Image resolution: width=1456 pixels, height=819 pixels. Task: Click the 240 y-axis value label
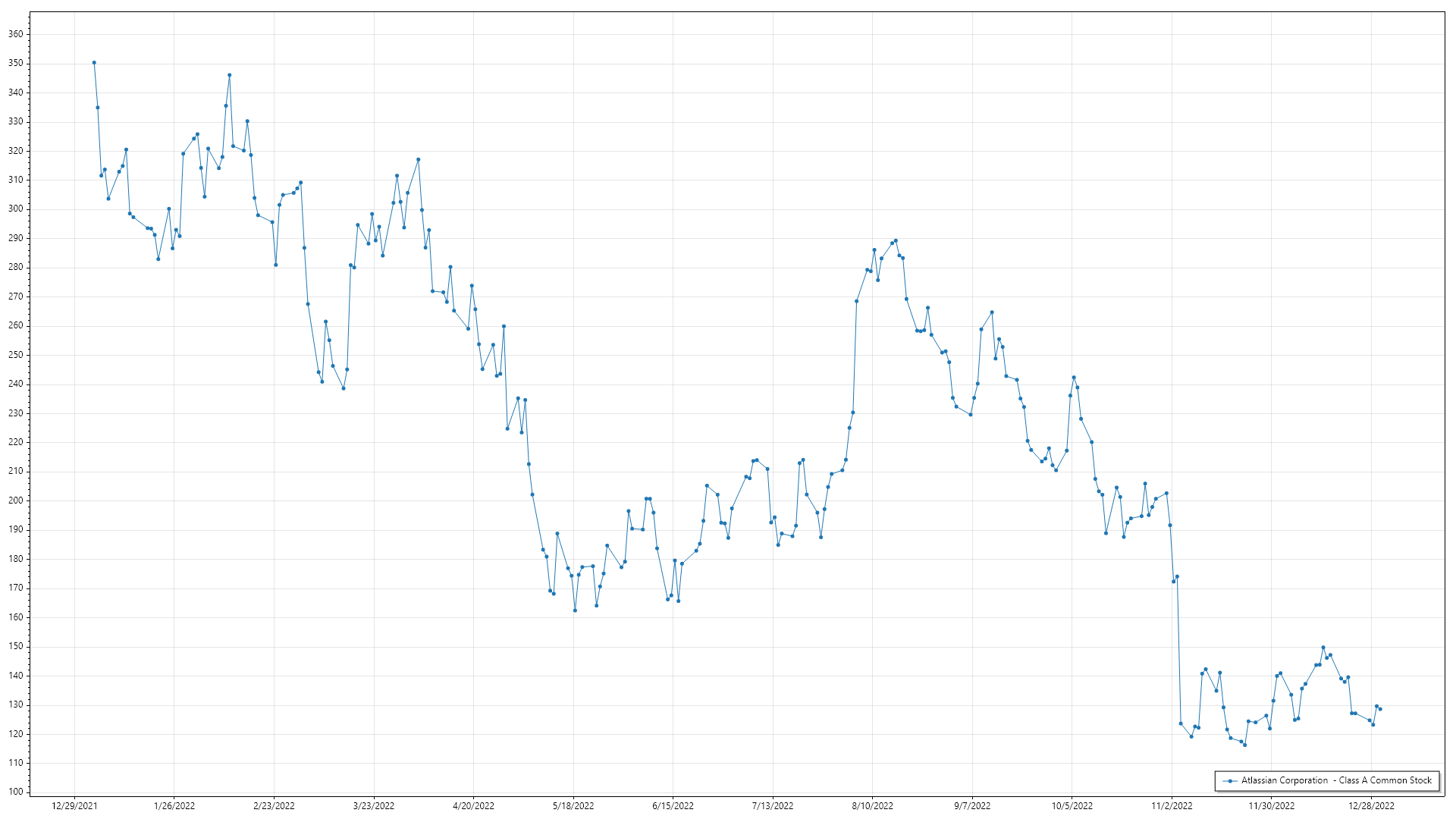(x=16, y=384)
